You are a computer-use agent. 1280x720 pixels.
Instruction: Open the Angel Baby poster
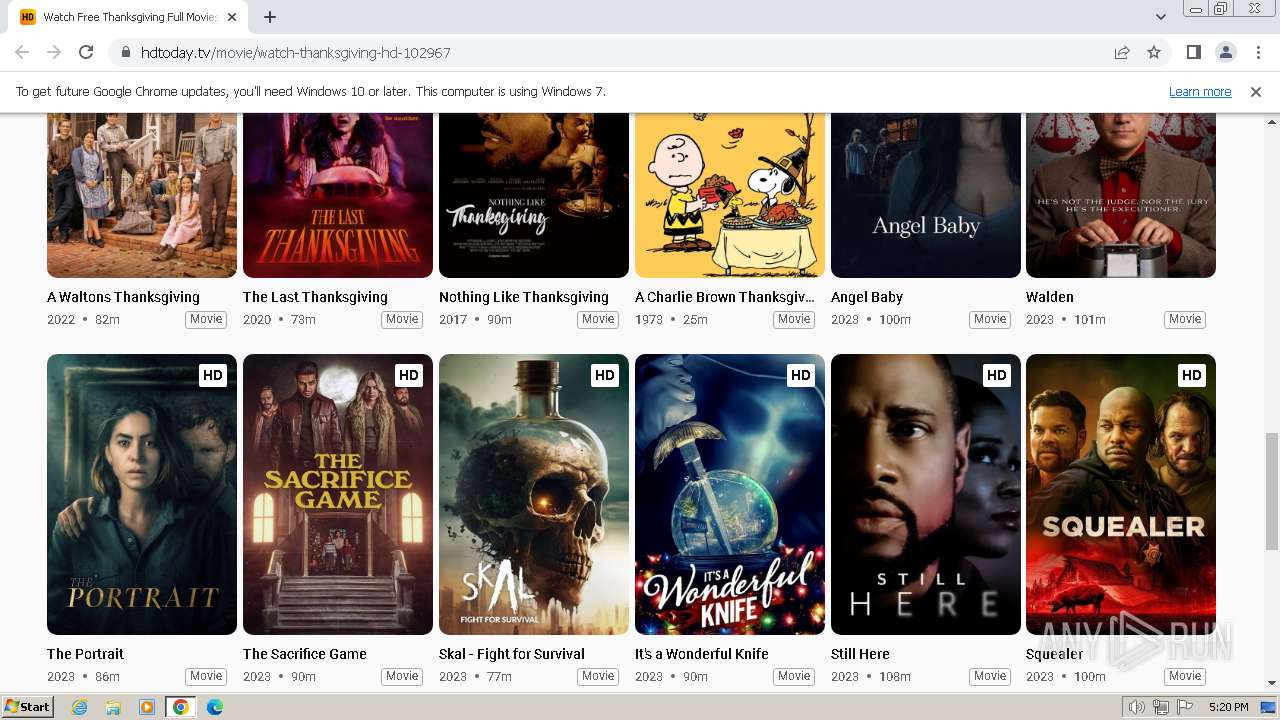[926, 195]
